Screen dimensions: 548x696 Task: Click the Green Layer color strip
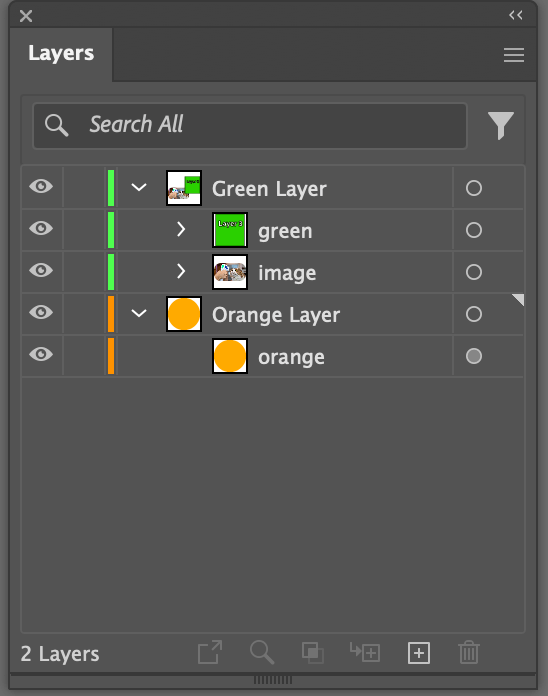[x=111, y=188]
